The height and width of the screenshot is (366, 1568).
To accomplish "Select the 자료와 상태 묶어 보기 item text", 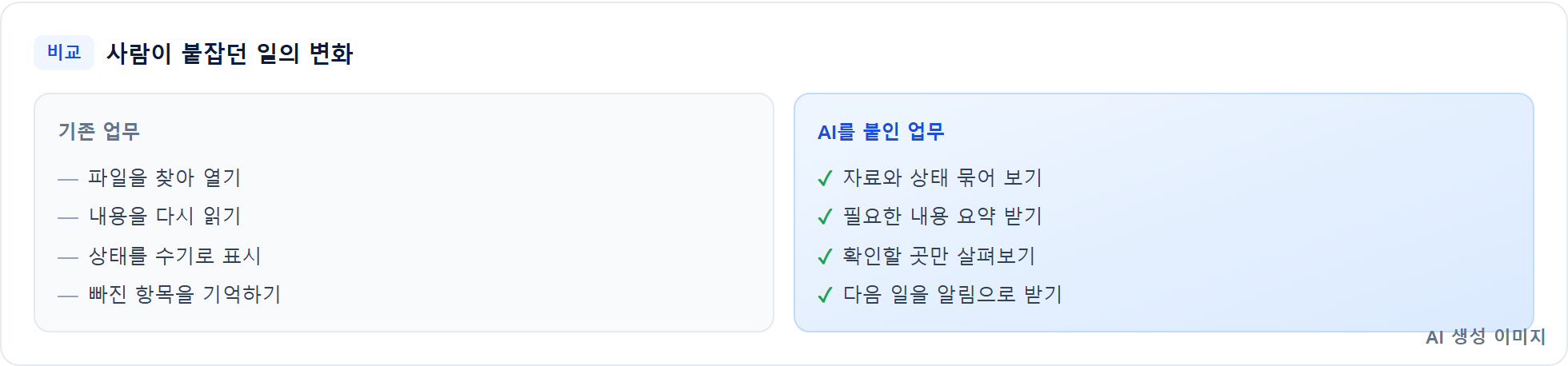I will [x=942, y=177].
